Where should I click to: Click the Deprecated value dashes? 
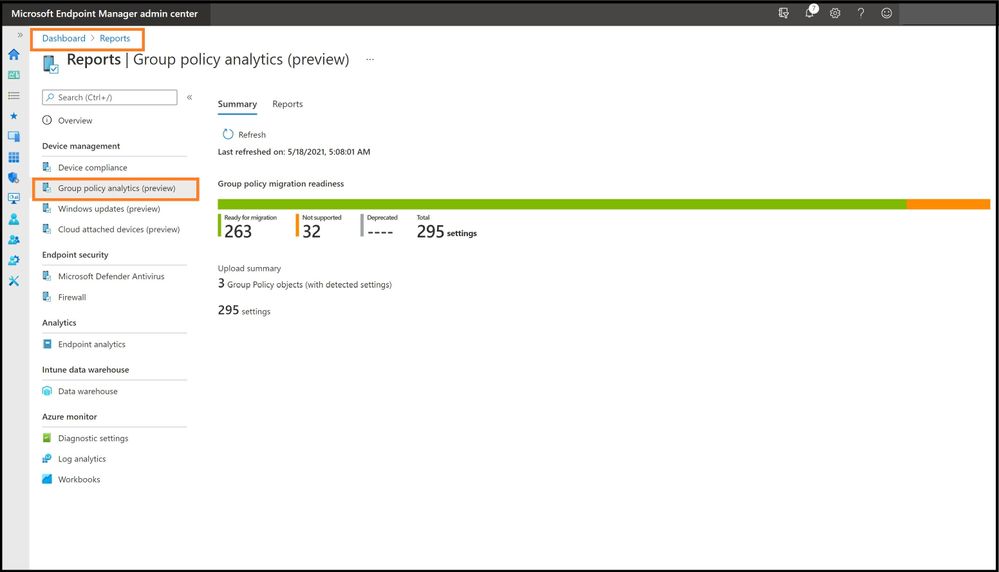pyautogui.click(x=380, y=232)
